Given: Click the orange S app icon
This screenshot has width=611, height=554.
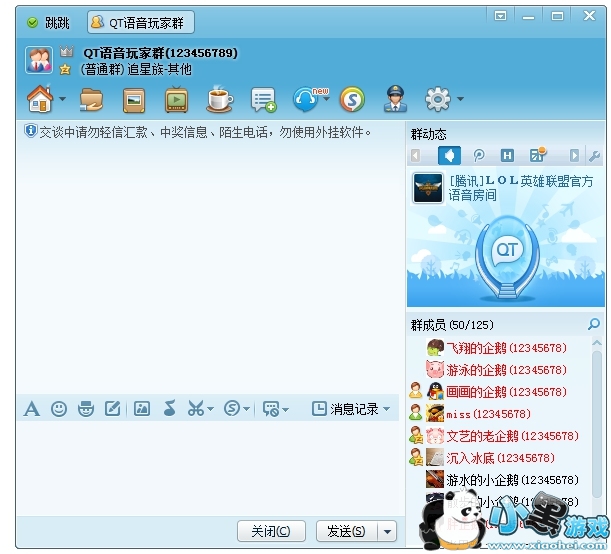Looking at the screenshot, I should tap(352, 100).
